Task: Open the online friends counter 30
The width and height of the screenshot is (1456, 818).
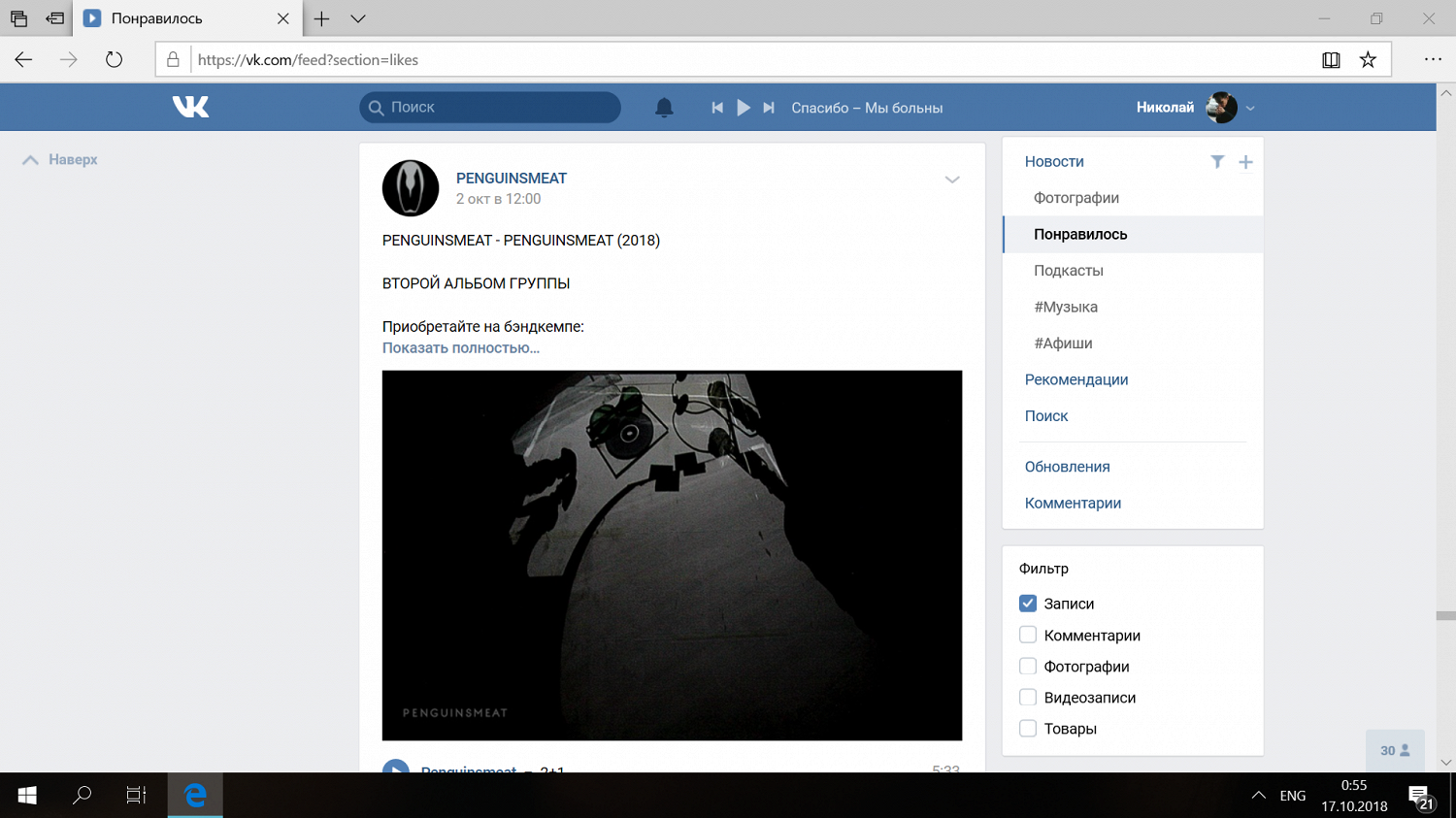Action: [1395, 750]
